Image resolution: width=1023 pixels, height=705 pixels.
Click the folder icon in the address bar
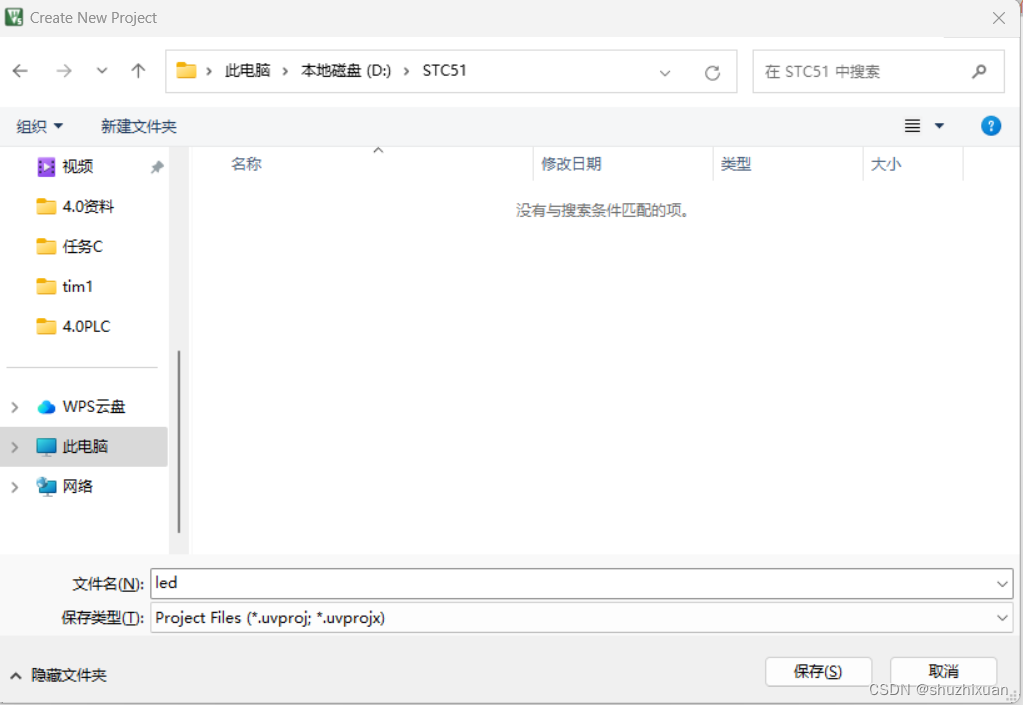[186, 70]
